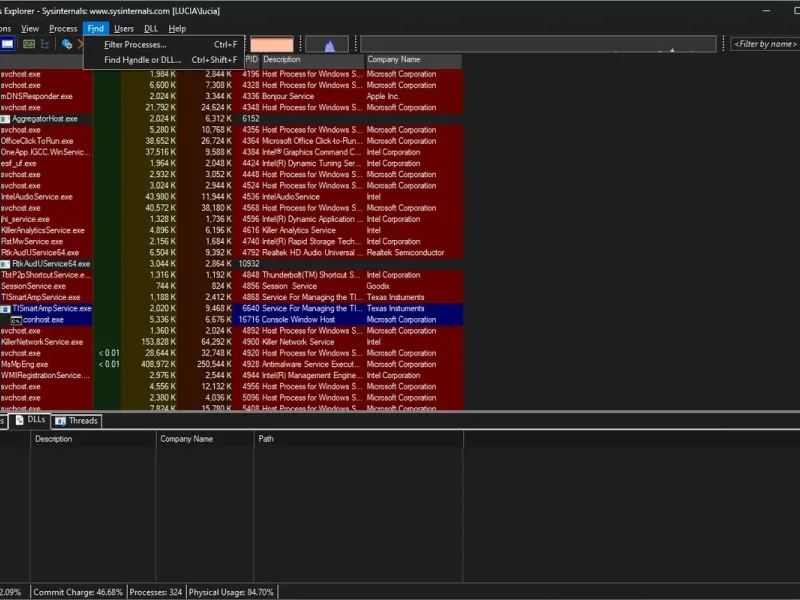Screen dimensions: 800x600
Task: Select the mDNSResponder.exe process row
Action: [x=231, y=96]
